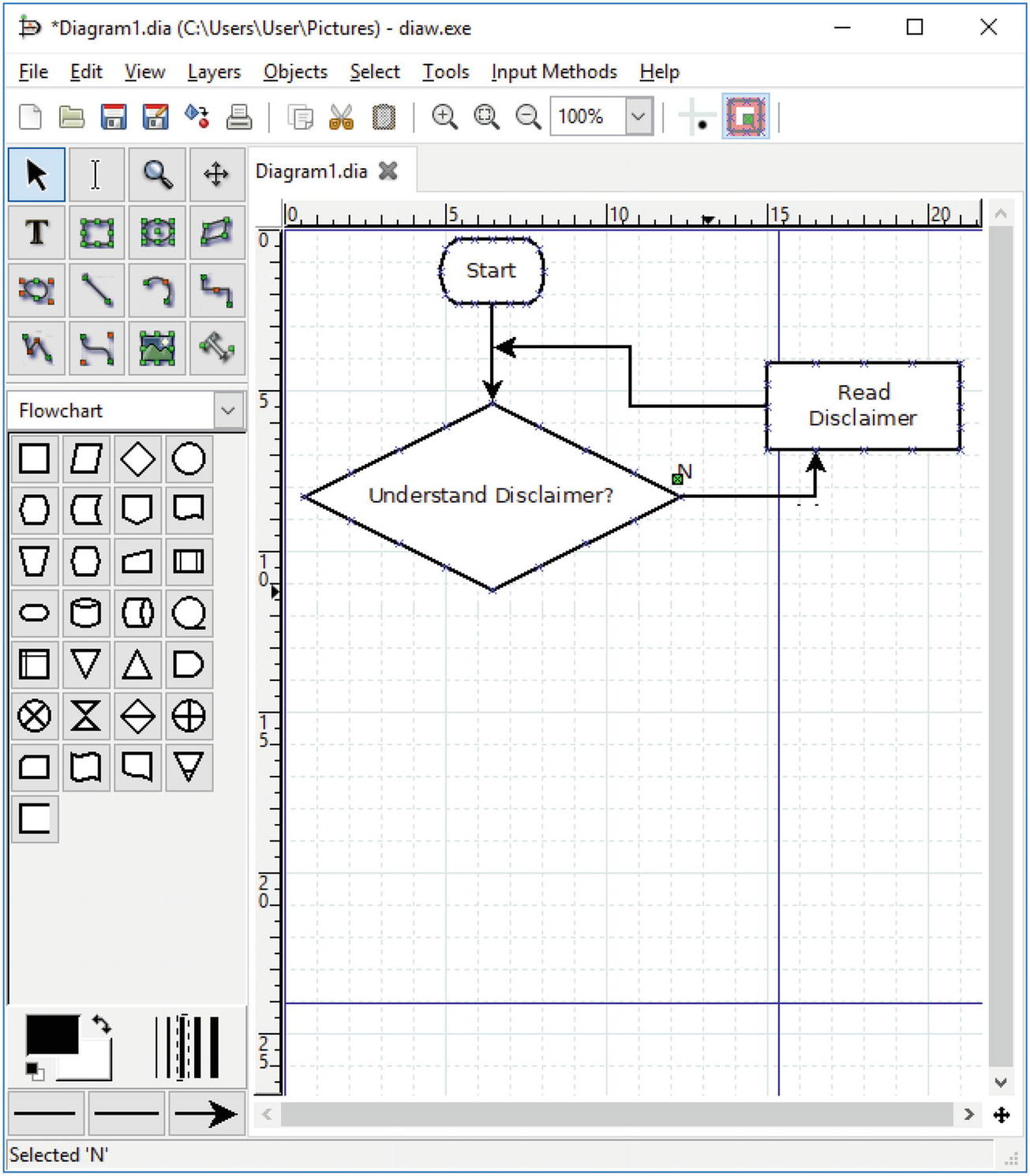This screenshot has width=1030, height=1176.
Task: Click the Zoom fit icon
Action: [x=486, y=117]
